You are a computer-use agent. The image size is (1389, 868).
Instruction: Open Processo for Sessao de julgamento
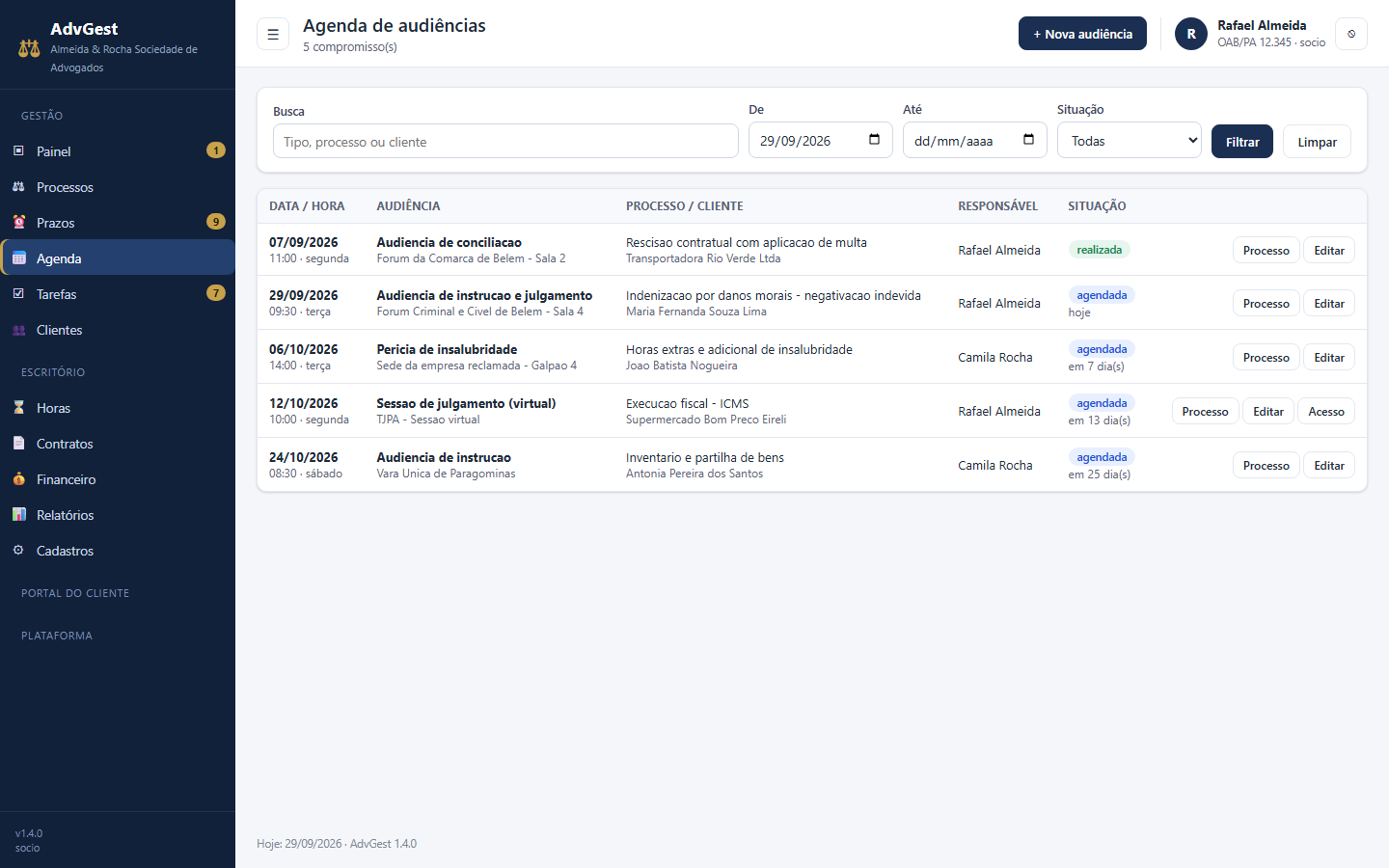[1205, 411]
